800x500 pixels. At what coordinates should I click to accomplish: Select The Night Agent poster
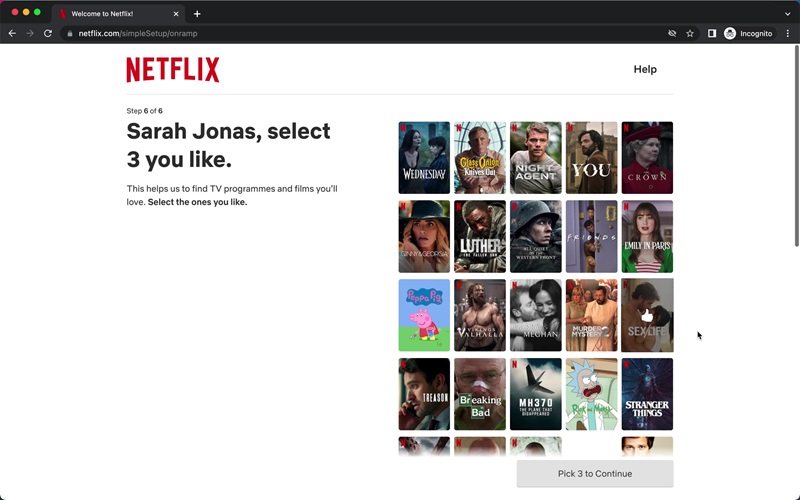[x=536, y=158]
